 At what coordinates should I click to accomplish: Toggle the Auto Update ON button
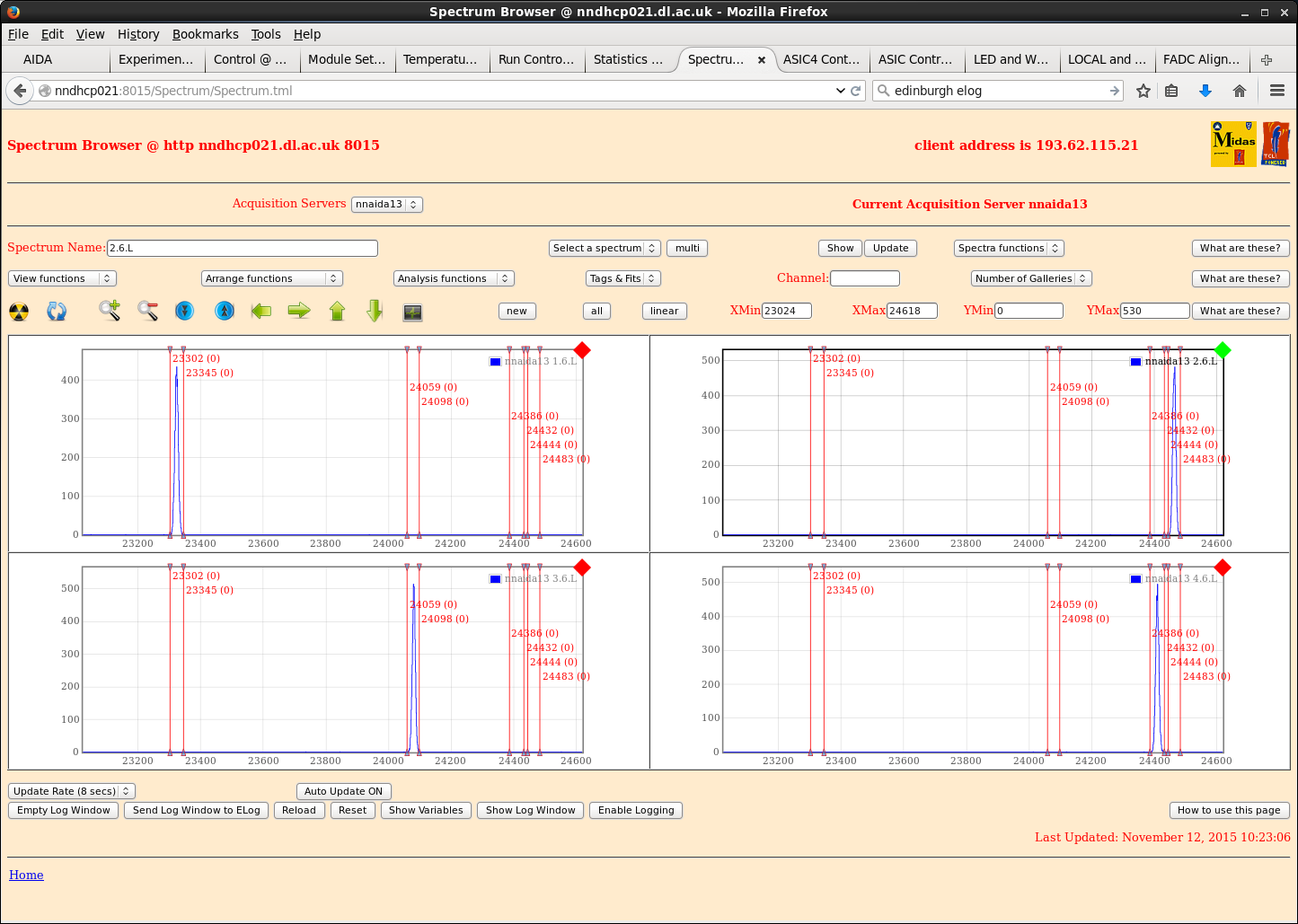[x=343, y=791]
